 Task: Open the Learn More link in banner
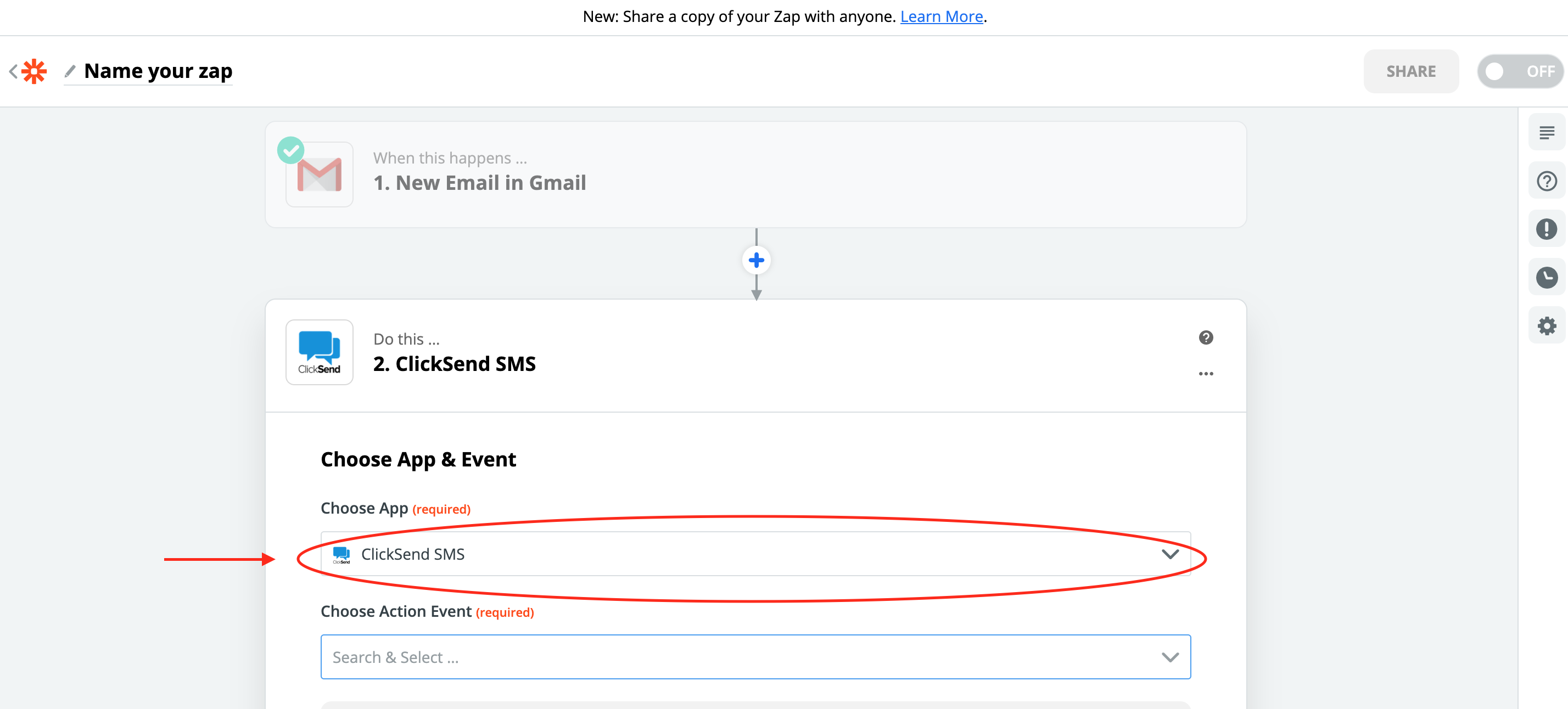[941, 16]
